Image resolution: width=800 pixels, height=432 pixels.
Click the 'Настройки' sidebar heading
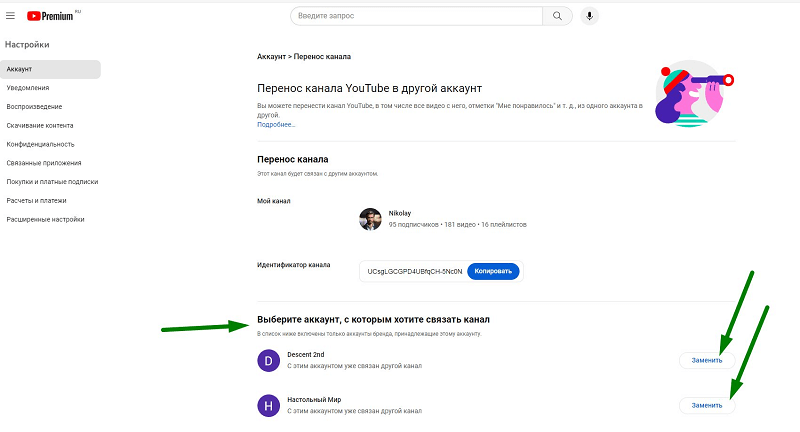click(x=27, y=44)
